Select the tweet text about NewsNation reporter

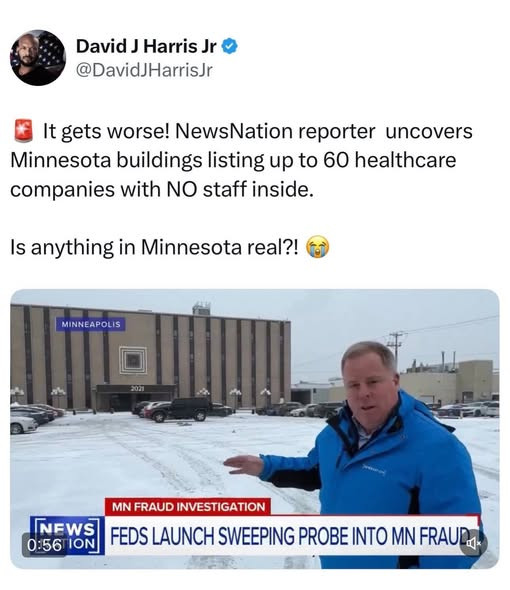point(241,160)
